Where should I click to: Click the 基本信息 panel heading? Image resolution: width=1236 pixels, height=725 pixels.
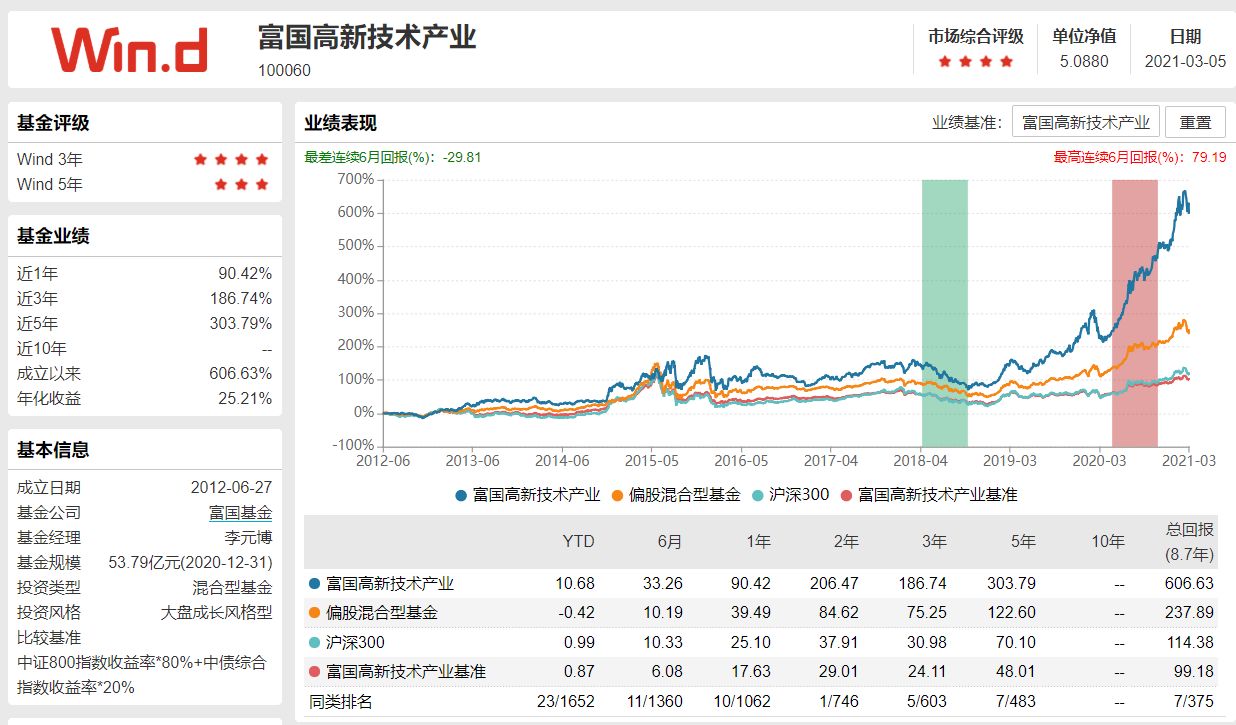pyautogui.click(x=53, y=450)
